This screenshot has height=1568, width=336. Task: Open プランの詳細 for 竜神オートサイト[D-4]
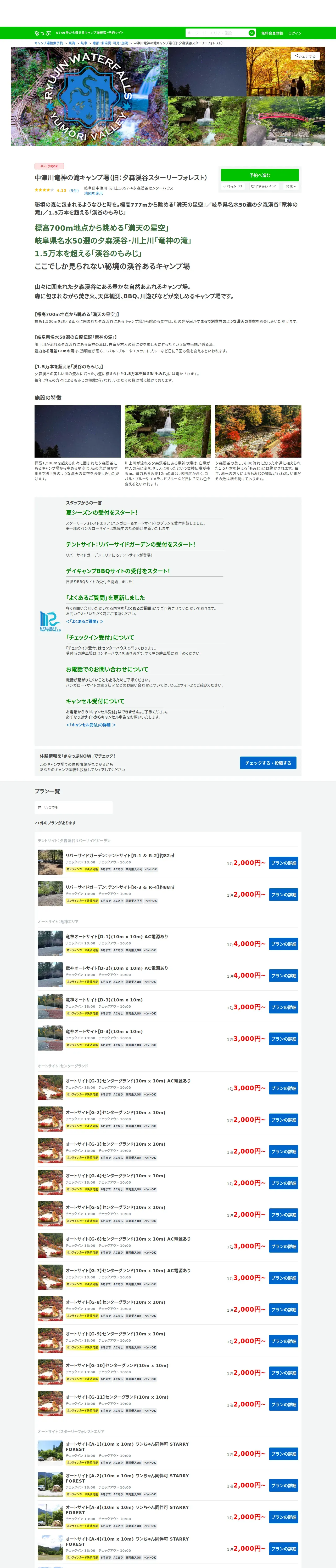click(284, 1039)
